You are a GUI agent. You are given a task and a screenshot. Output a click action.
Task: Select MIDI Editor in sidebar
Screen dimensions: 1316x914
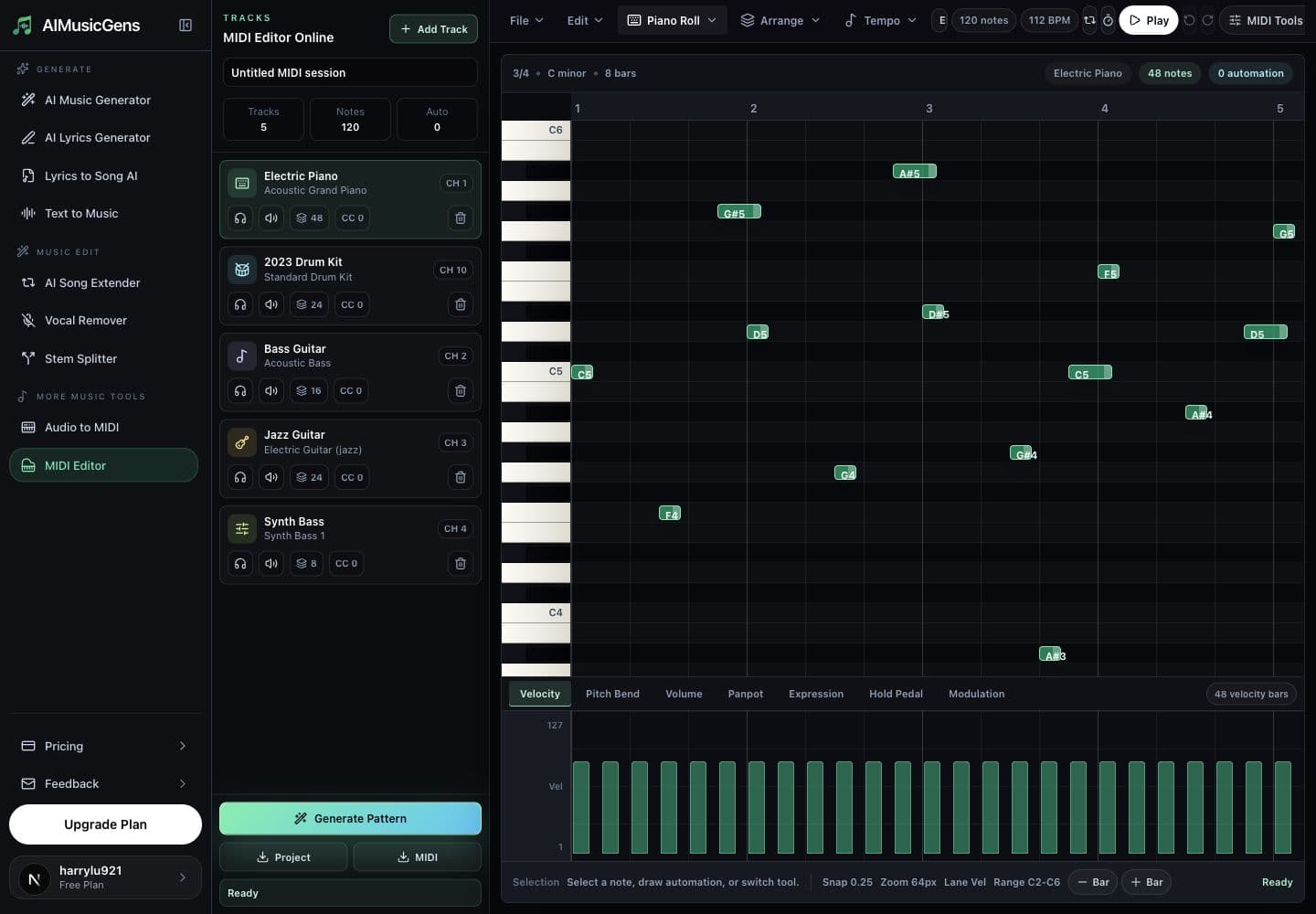[x=103, y=465]
